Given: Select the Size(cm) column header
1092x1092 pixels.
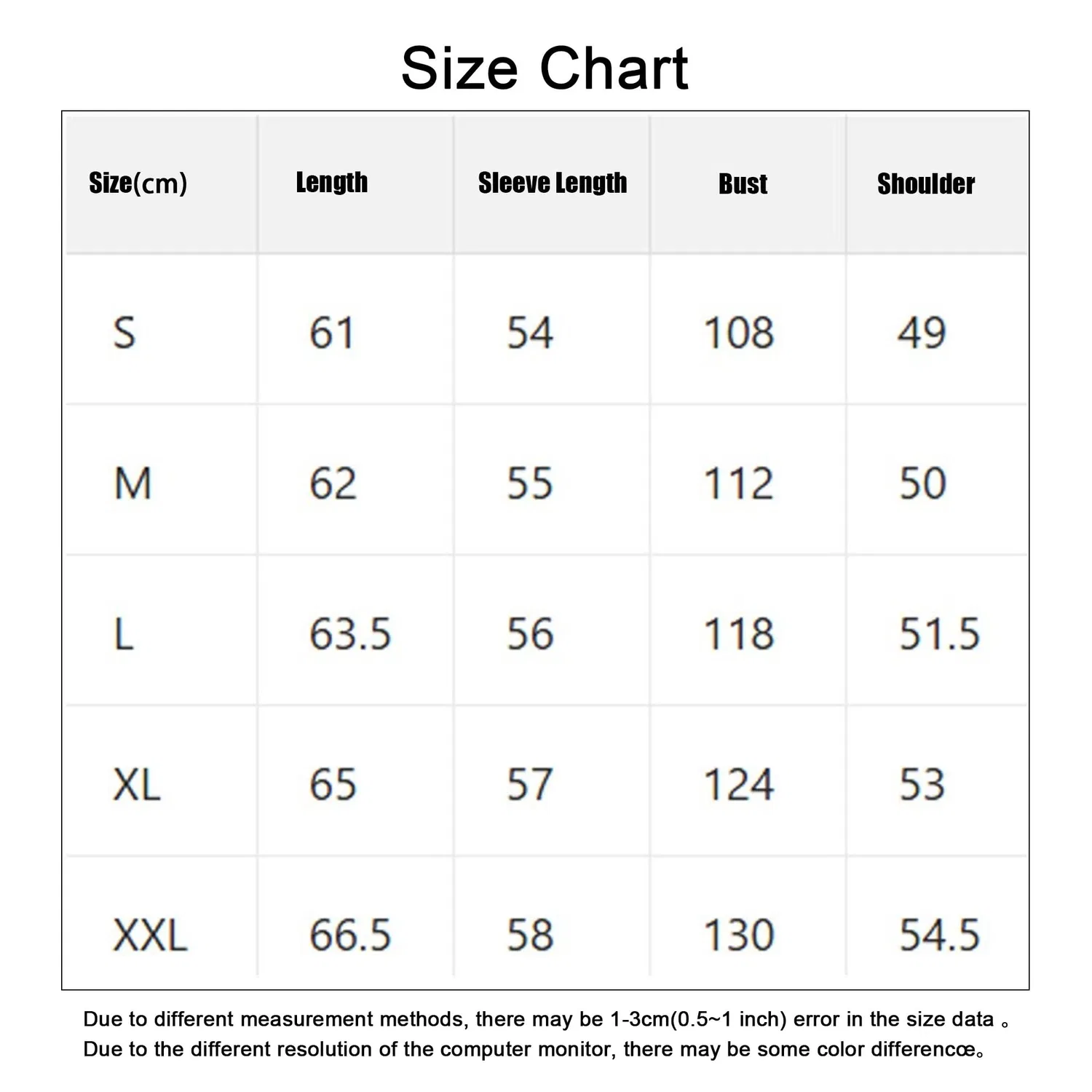Looking at the screenshot, I should click(x=138, y=183).
